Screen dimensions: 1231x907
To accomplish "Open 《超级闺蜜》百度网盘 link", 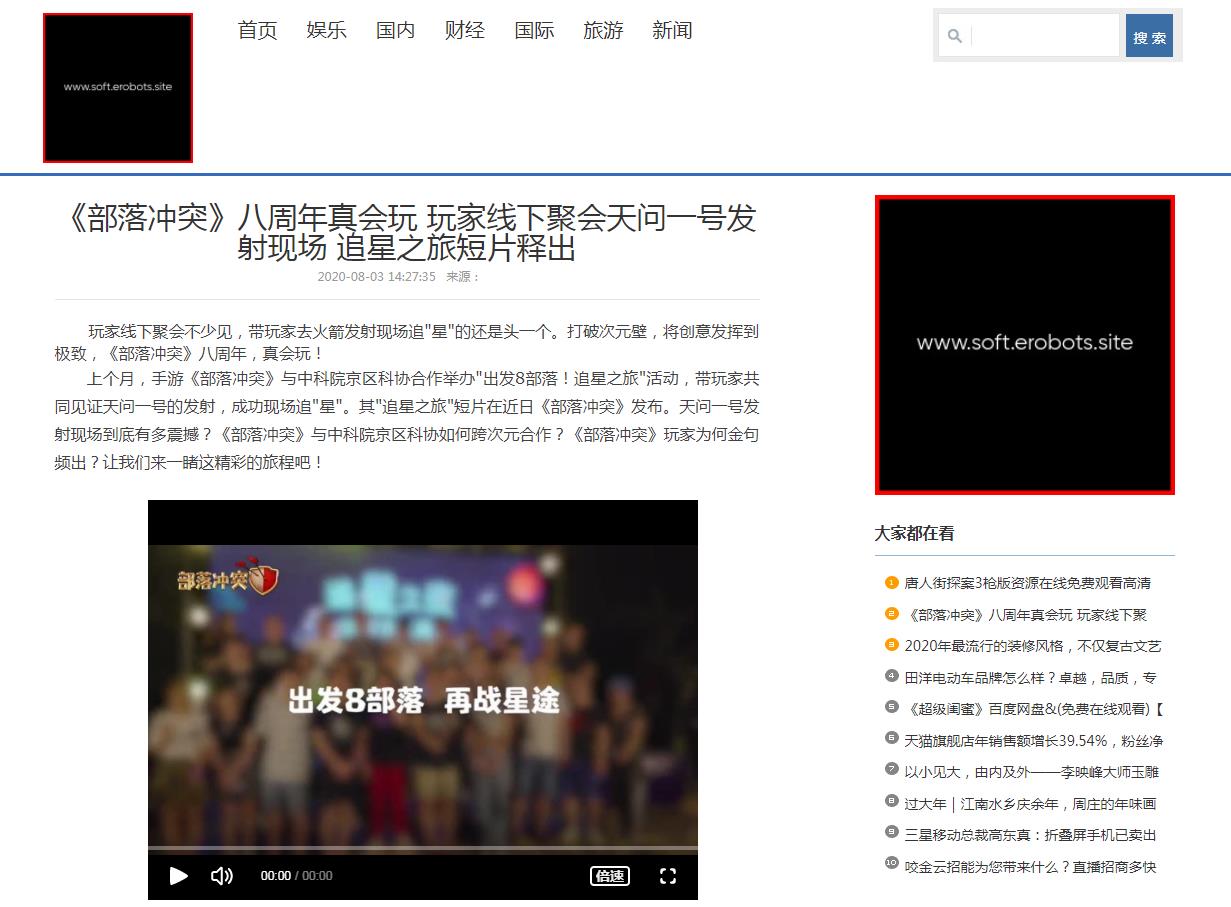I will pyautogui.click(x=1034, y=709).
